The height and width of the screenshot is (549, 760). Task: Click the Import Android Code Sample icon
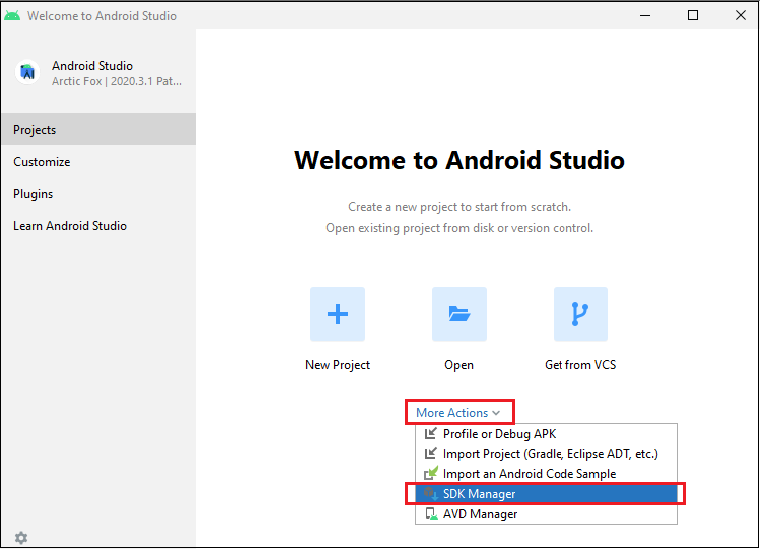coord(430,473)
